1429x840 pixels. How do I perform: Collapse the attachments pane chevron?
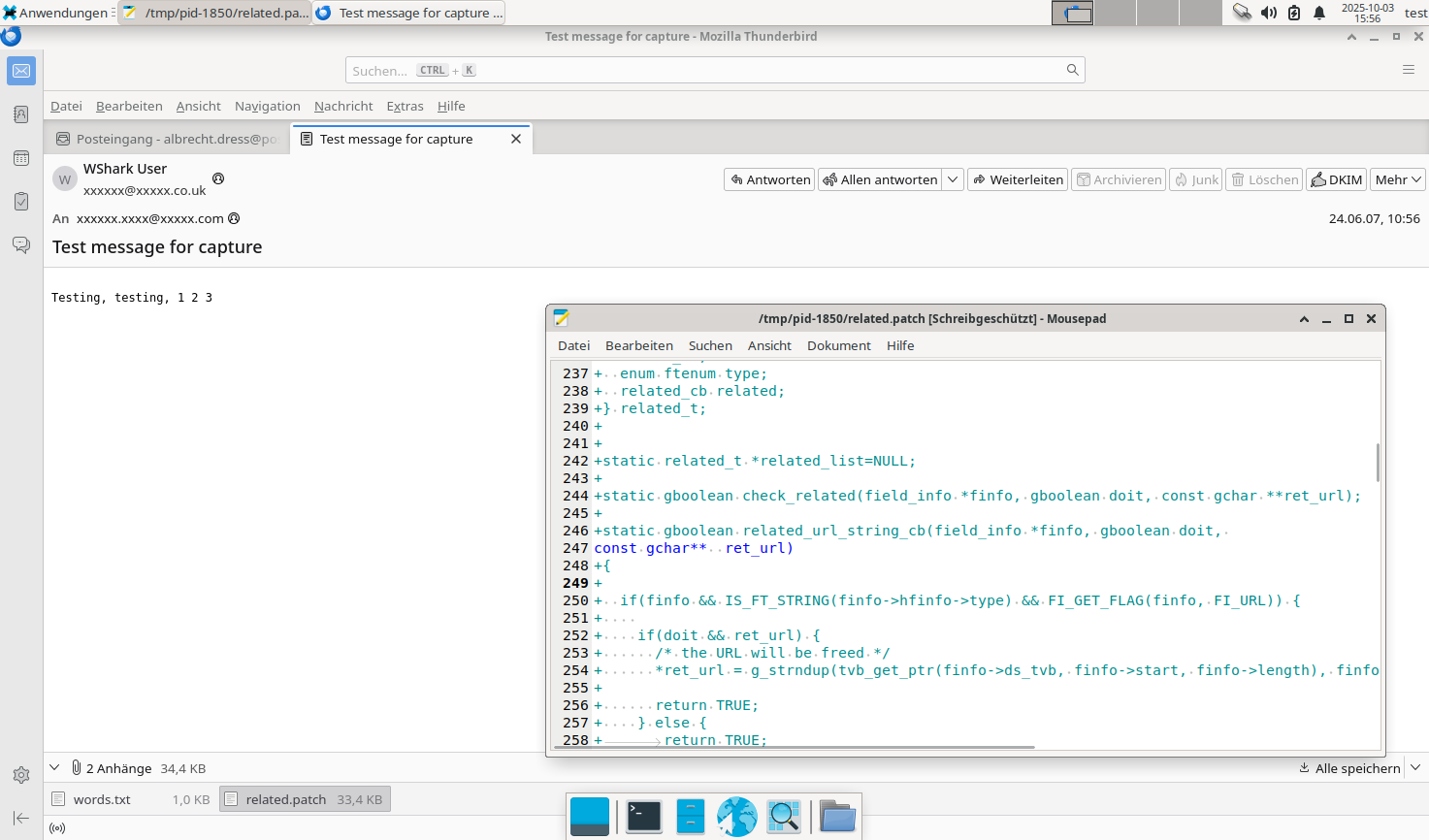[55, 767]
